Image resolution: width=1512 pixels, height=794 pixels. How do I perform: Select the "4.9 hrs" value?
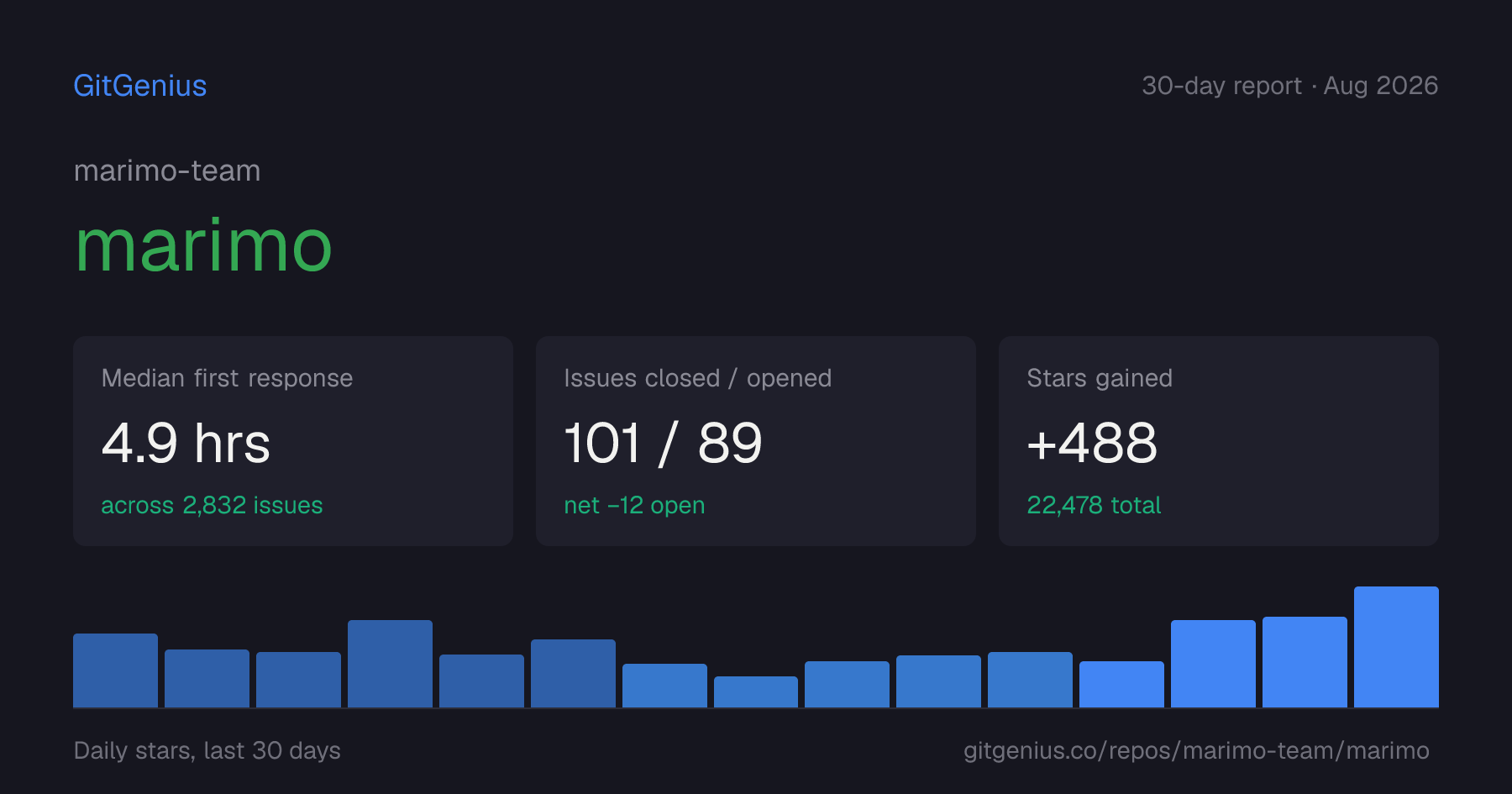pyautogui.click(x=186, y=443)
